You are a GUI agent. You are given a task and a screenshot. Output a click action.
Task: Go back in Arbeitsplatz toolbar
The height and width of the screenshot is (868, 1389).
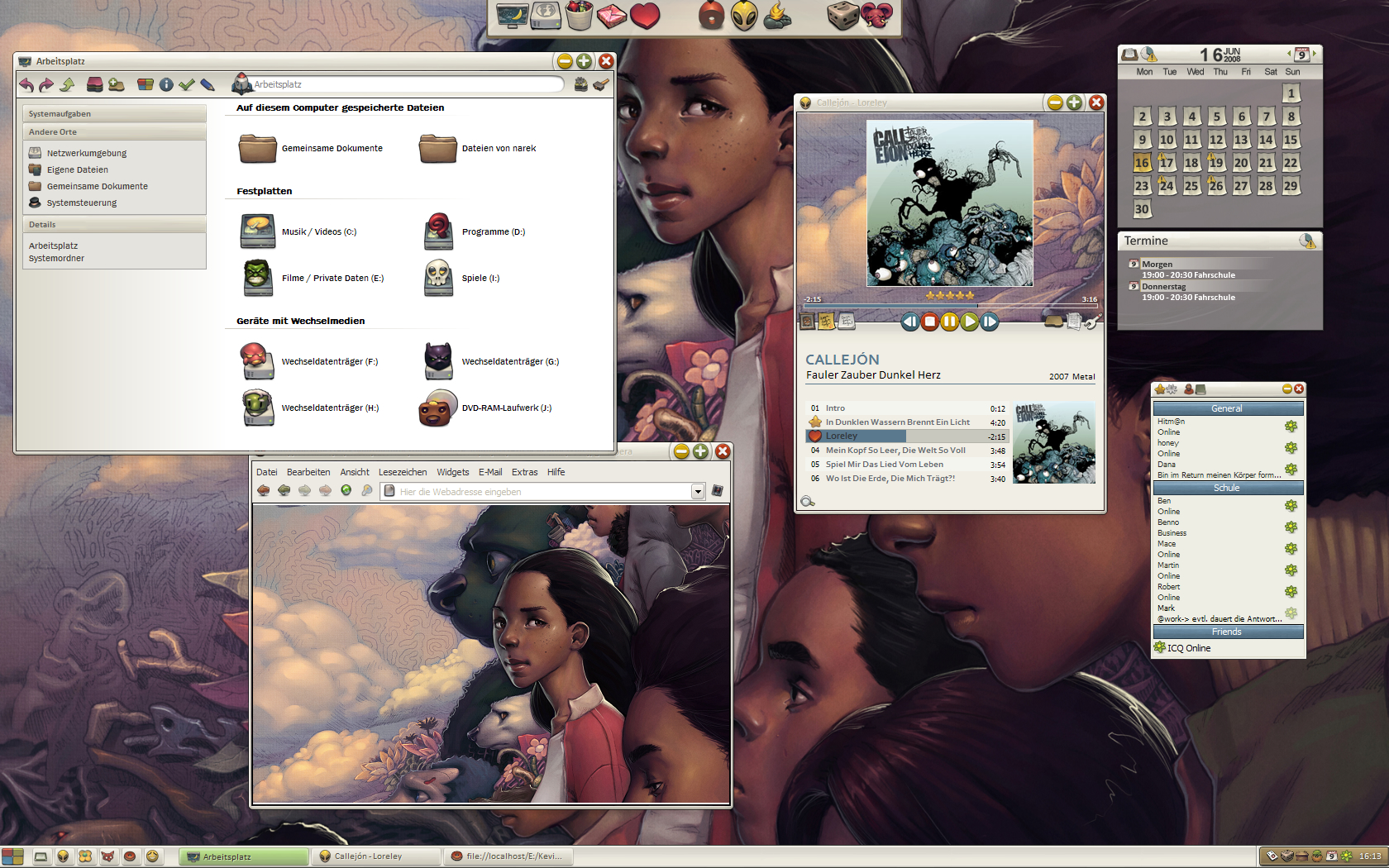(26, 84)
